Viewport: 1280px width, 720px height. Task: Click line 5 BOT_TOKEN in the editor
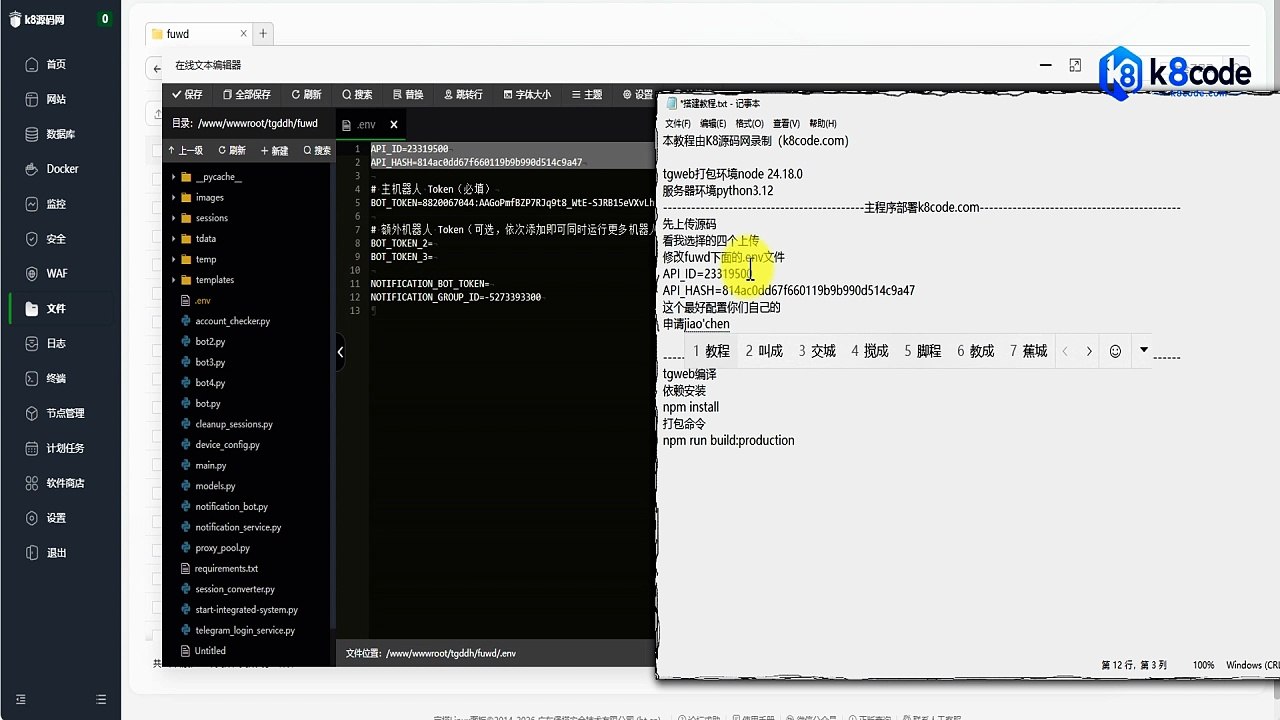512,202
